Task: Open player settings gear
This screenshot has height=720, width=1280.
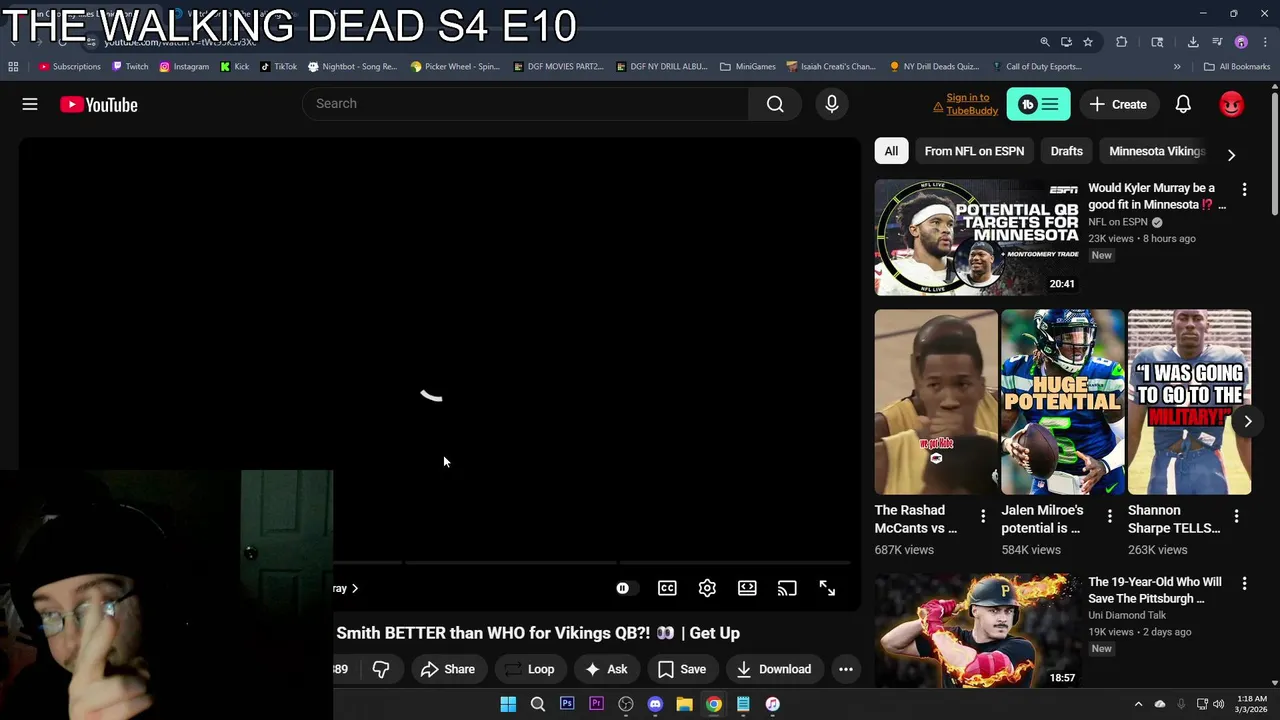Action: [x=707, y=588]
